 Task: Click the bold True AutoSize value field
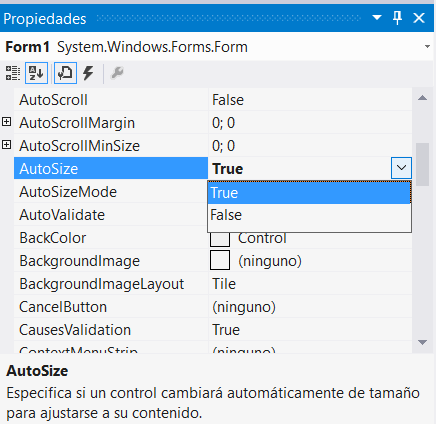[299, 169]
